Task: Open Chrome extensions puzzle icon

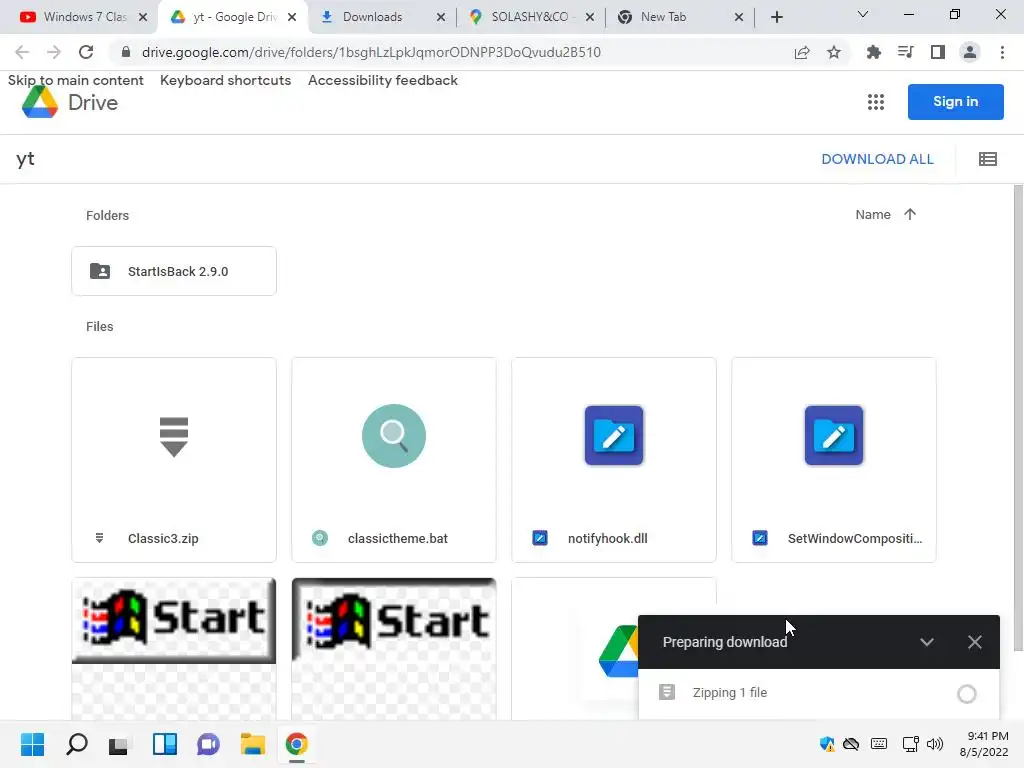Action: (x=873, y=52)
